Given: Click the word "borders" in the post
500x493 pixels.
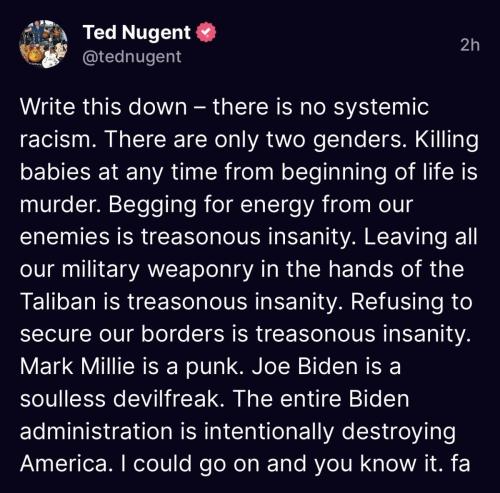Looking at the screenshot, I should tap(183, 334).
